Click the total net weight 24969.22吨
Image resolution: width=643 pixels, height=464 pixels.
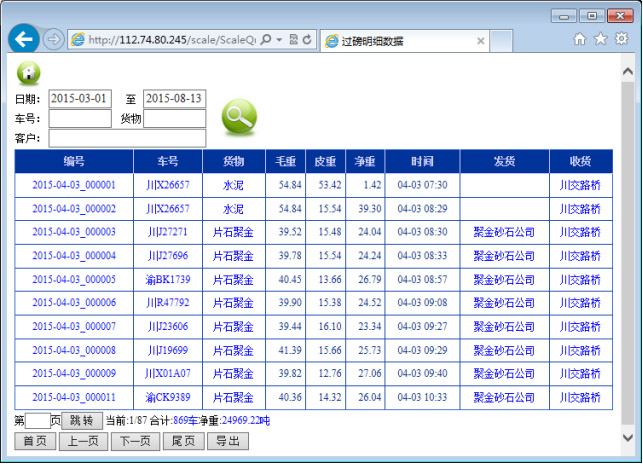click(x=246, y=421)
